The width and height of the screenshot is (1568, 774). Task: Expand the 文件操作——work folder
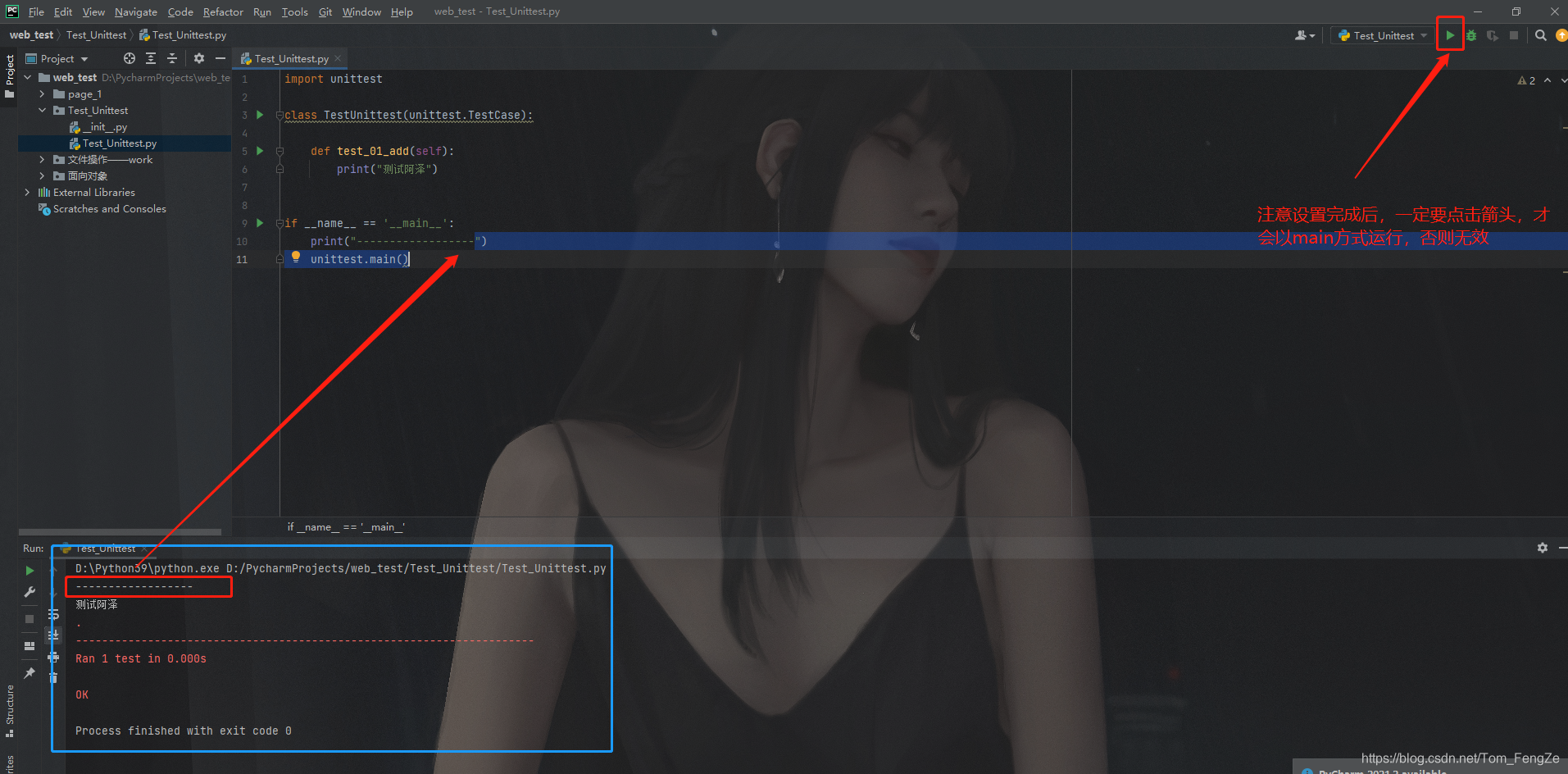[43, 160]
